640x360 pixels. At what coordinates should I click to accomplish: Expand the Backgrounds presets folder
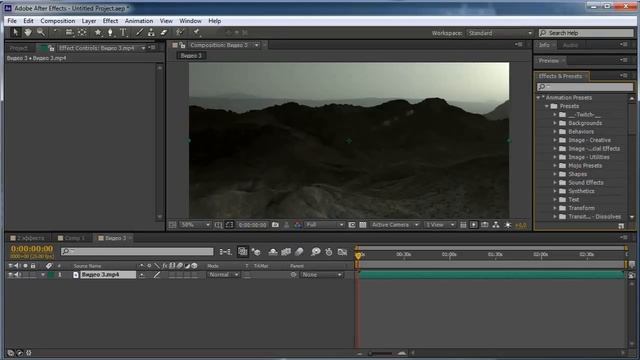(555, 123)
